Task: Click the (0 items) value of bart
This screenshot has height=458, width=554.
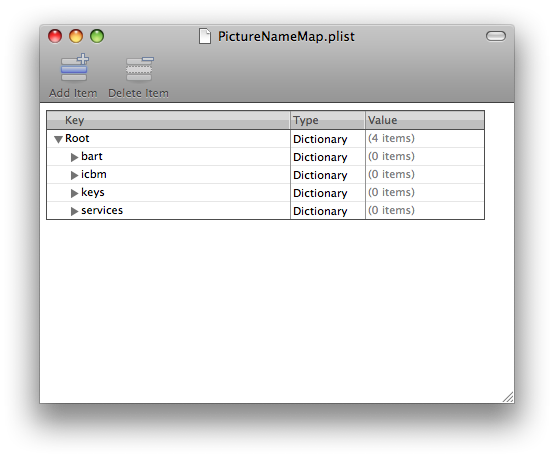Action: click(391, 156)
